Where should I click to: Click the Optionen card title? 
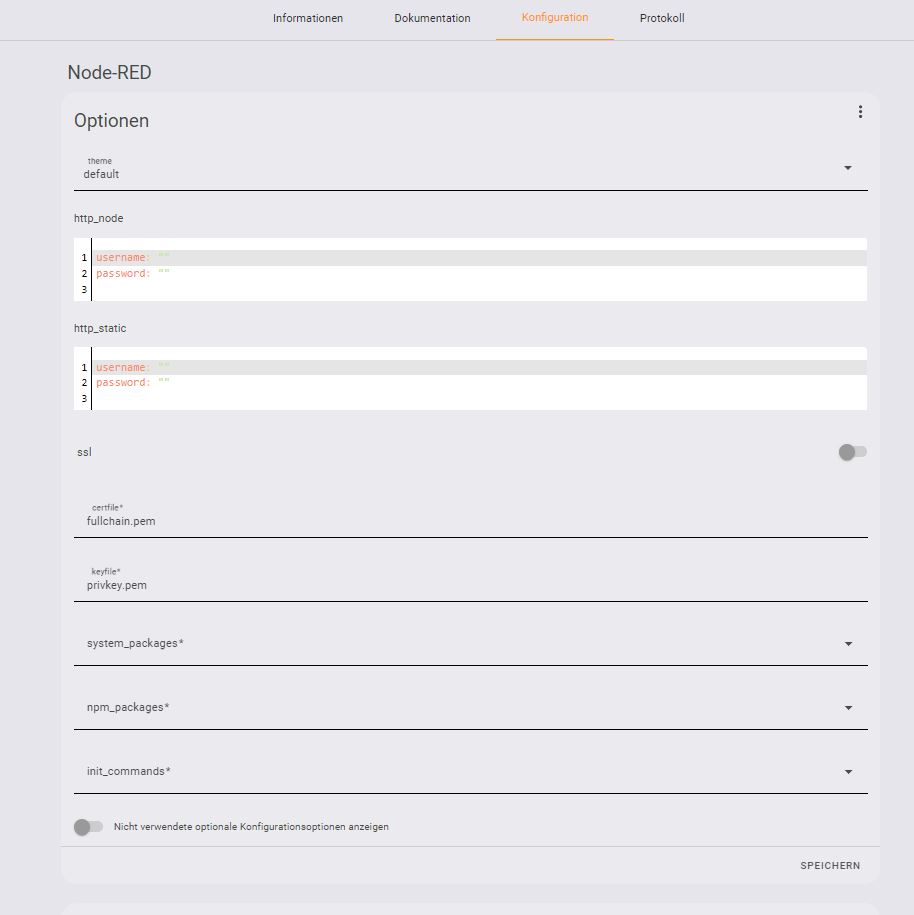pos(111,120)
